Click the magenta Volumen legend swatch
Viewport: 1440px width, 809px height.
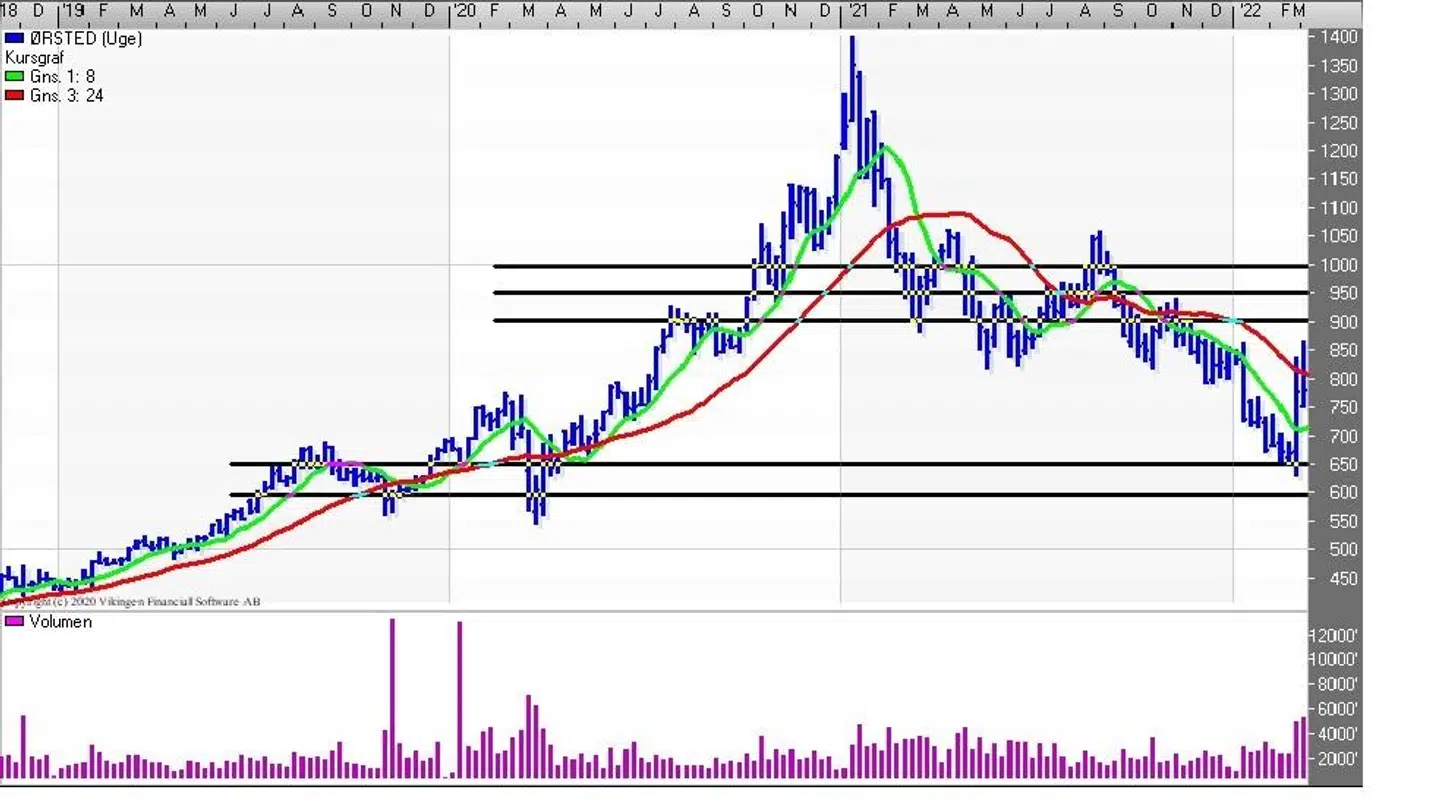pyautogui.click(x=14, y=622)
